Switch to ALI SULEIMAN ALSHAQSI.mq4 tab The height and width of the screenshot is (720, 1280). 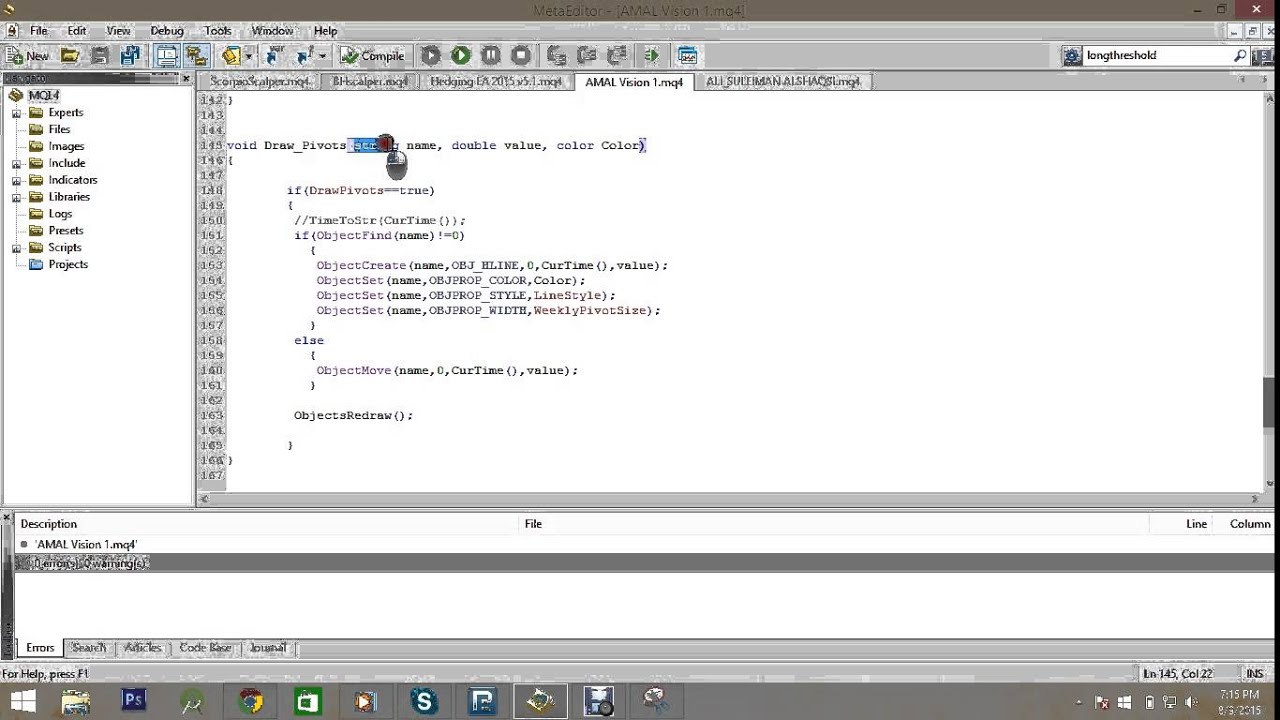tap(783, 82)
